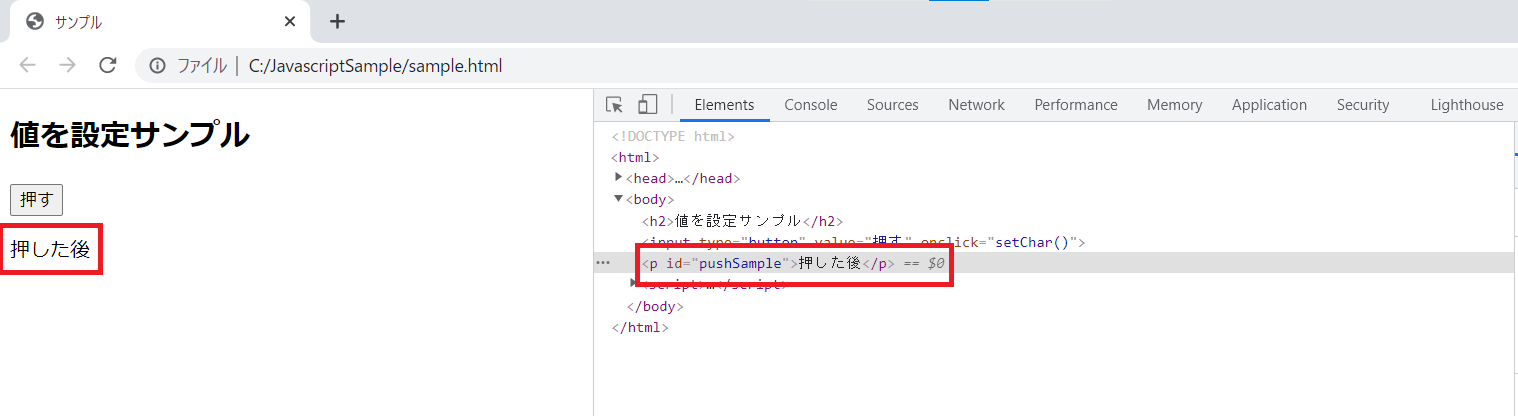This screenshot has height=416, width=1518.
Task: Open the site info icon in the address bar
Action: 157,67
